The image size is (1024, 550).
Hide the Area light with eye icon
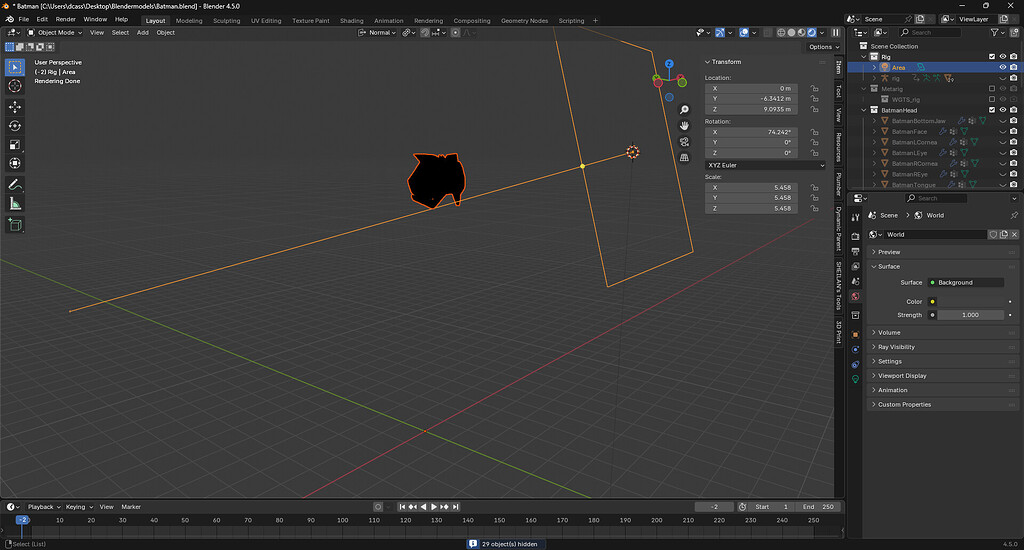1002,67
